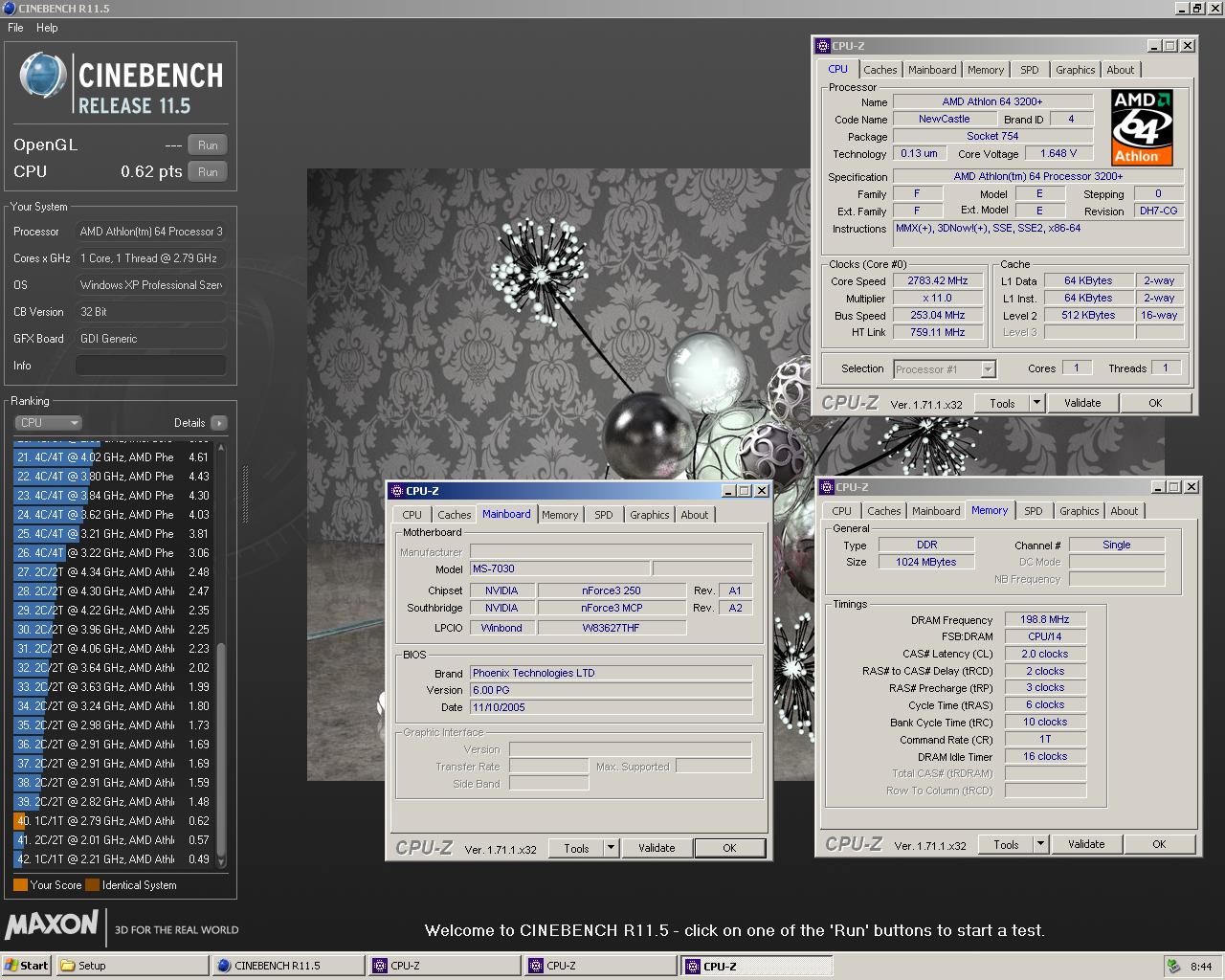Open Mainboard tab in Memory CPU-Z window
Image resolution: width=1225 pixels, height=980 pixels.
[x=935, y=511]
